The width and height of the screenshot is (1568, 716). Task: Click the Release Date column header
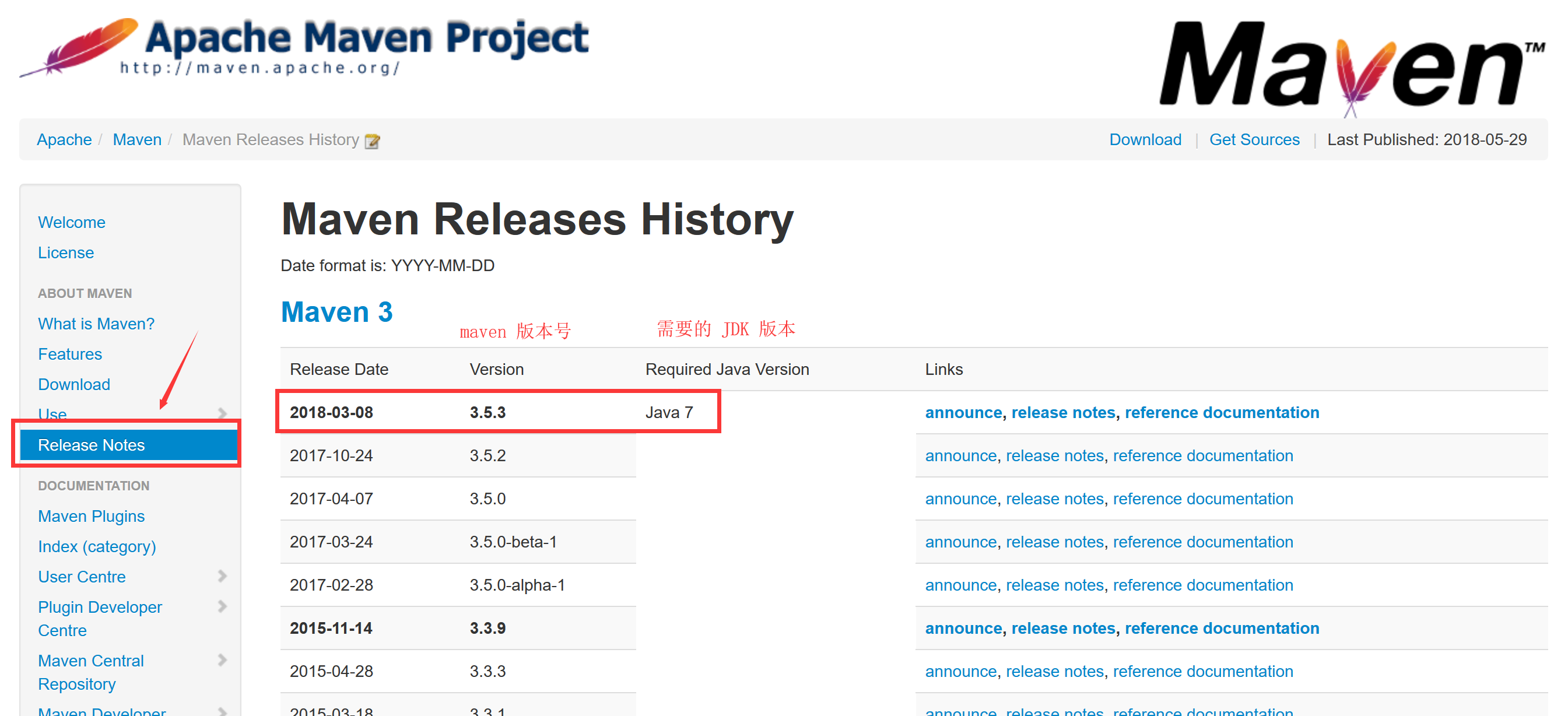[338, 369]
